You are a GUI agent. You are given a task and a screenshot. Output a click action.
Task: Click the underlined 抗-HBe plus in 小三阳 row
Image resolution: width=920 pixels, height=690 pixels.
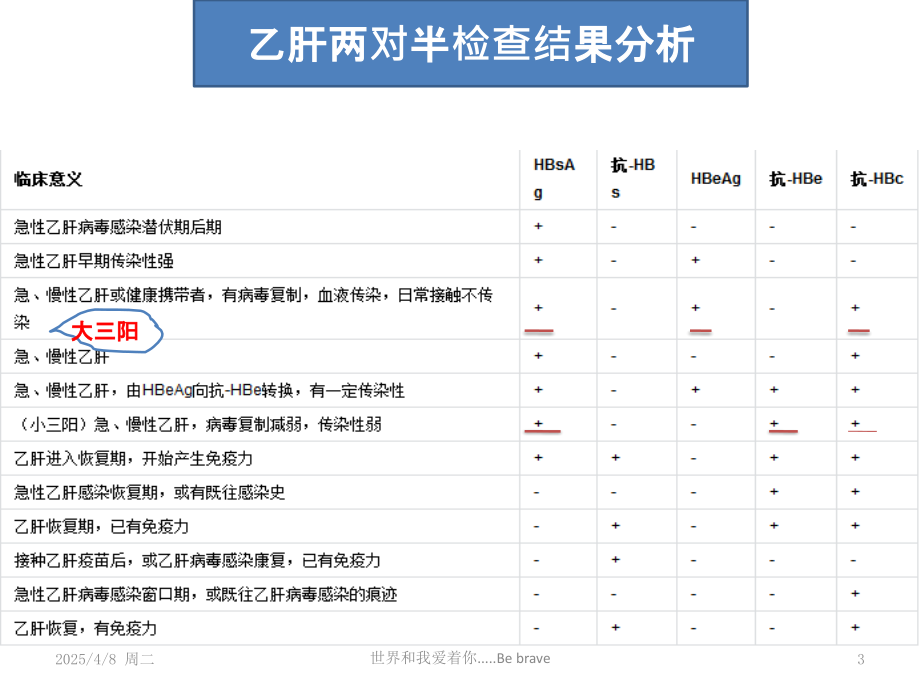(x=774, y=424)
